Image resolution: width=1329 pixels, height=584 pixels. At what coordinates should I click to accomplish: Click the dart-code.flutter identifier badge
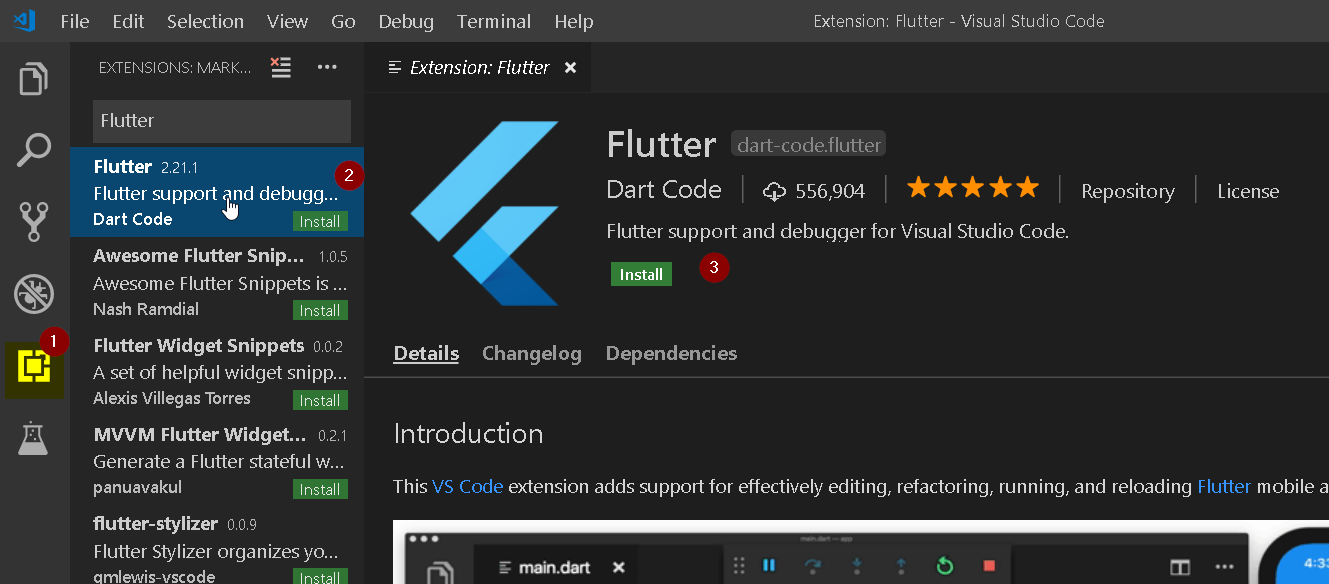tap(809, 145)
